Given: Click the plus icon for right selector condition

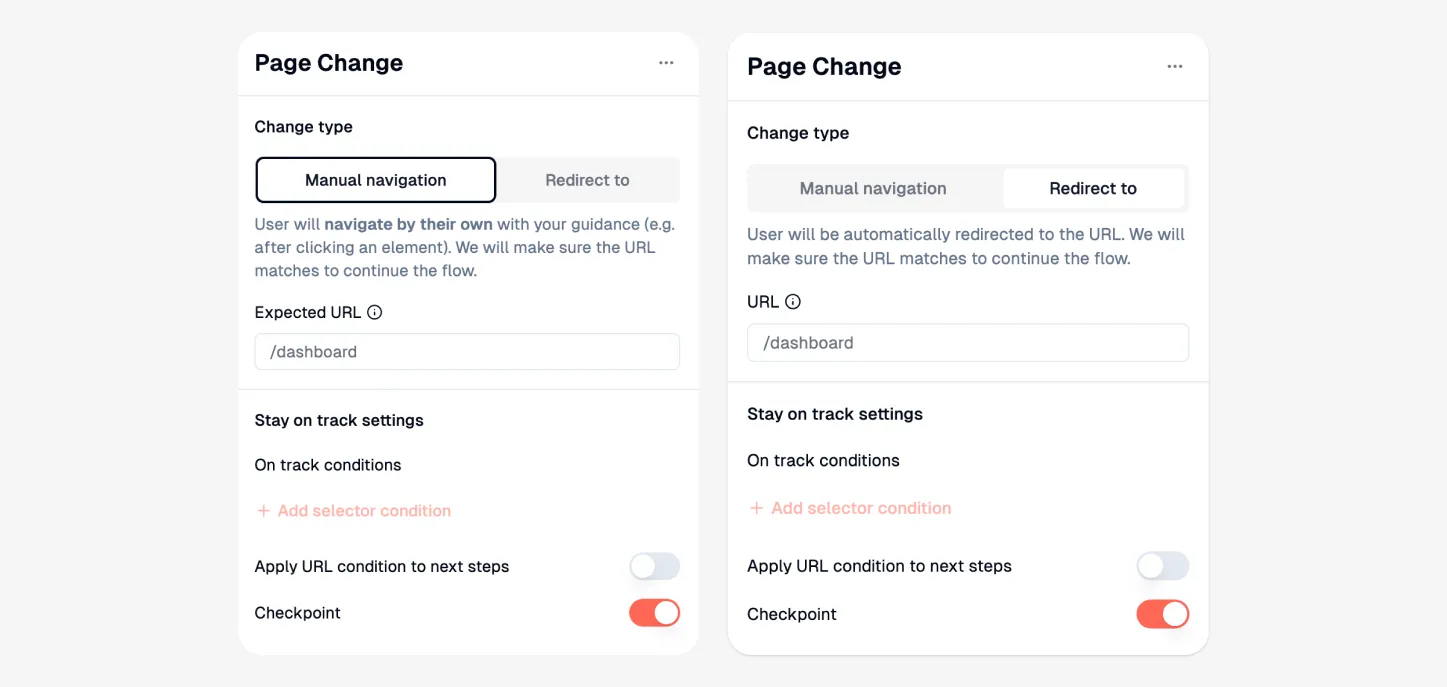Looking at the screenshot, I should (757, 507).
